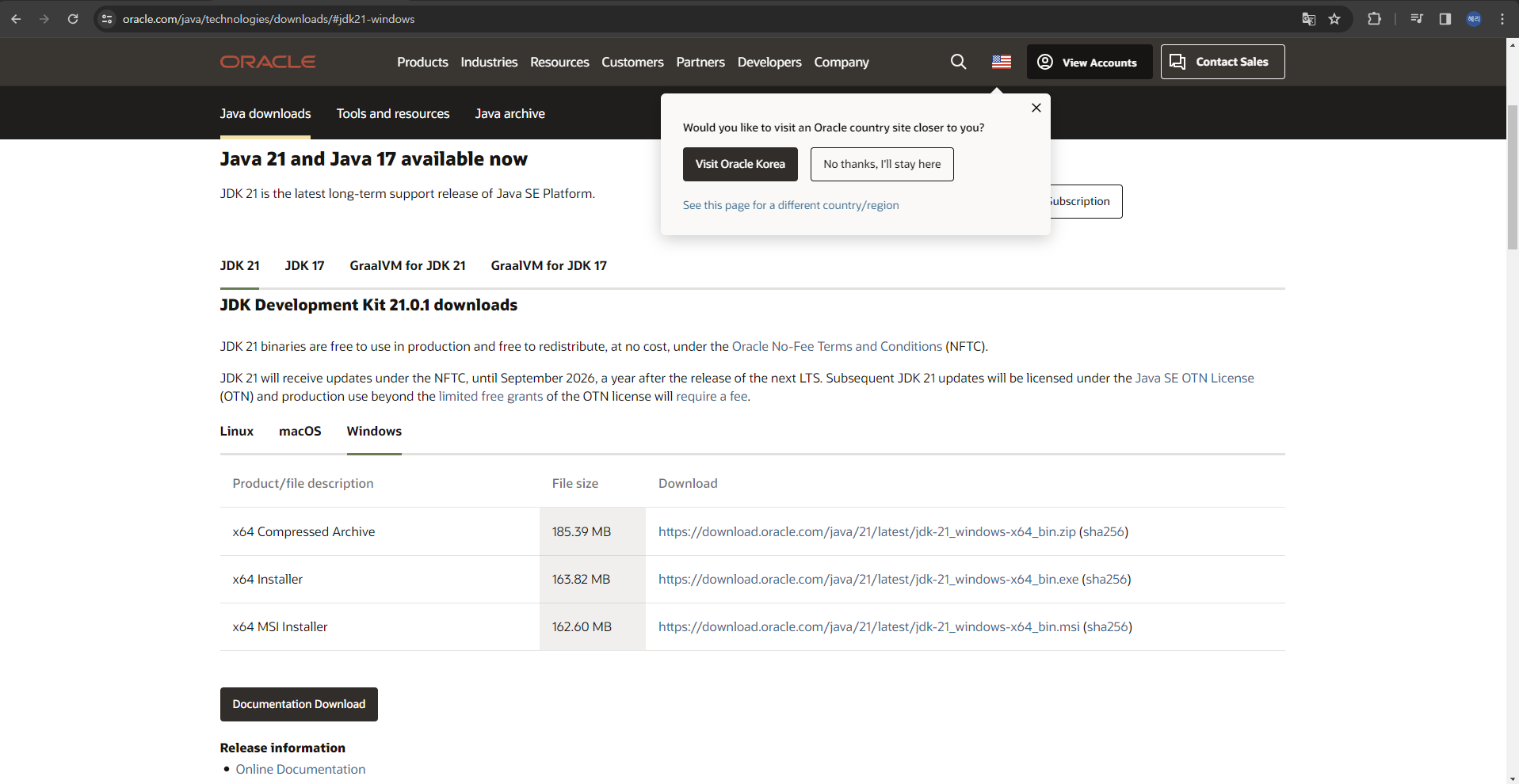This screenshot has width=1519, height=784.
Task: Toggle the browser side panel icon
Action: coord(1445,19)
